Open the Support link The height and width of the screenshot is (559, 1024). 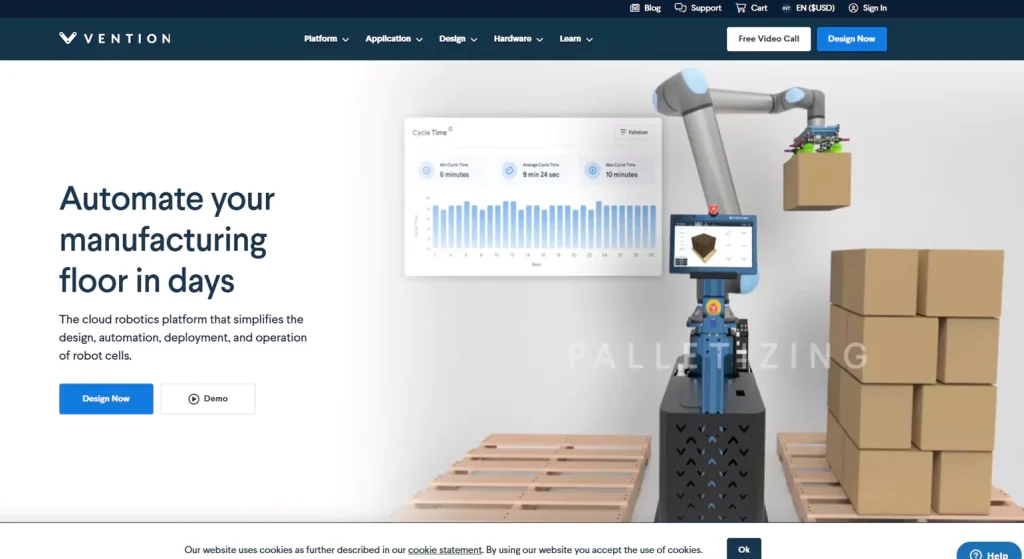[697, 8]
